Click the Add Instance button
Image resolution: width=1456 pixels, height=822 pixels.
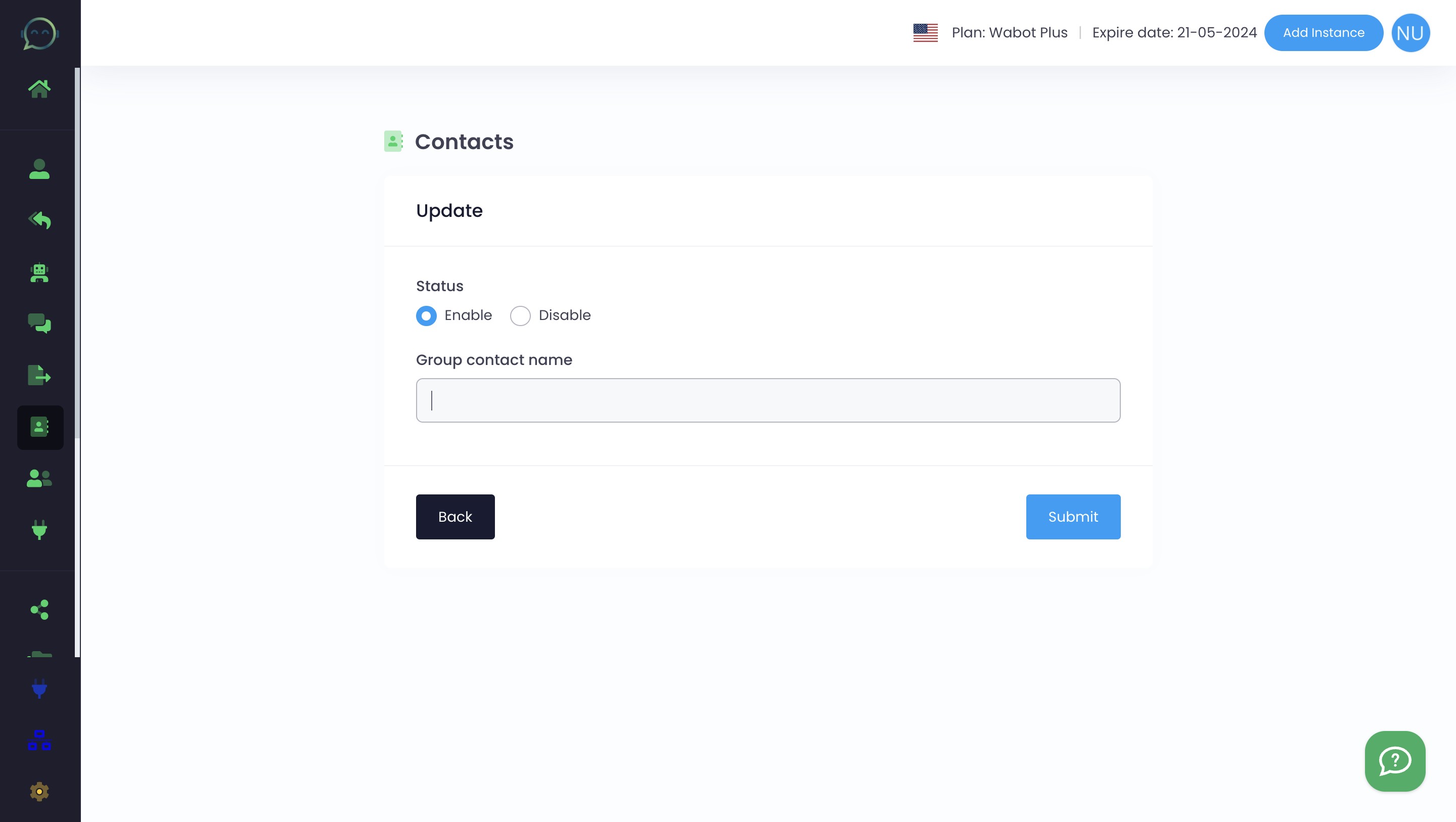pyautogui.click(x=1323, y=32)
